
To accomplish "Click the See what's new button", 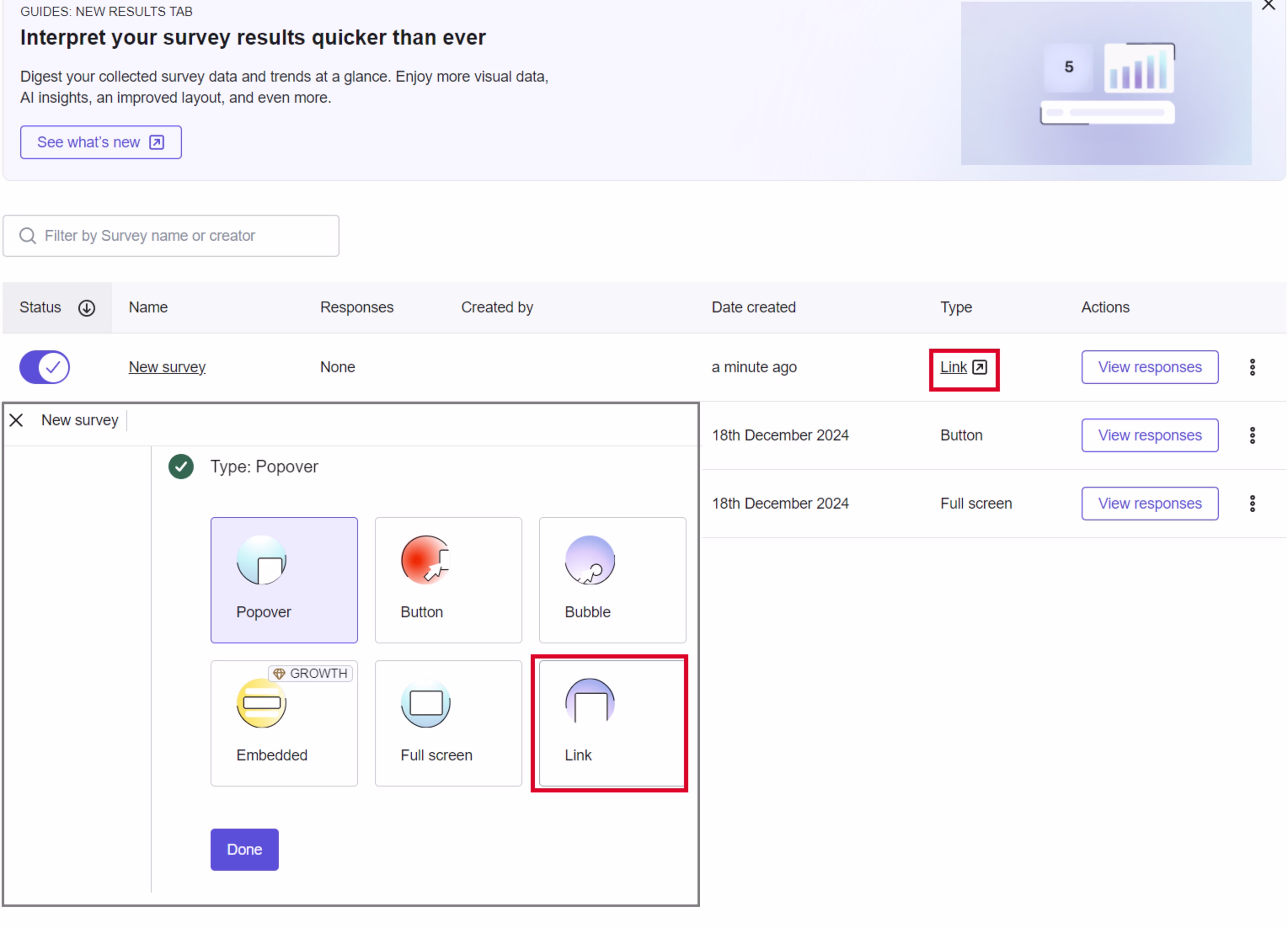I will (101, 142).
